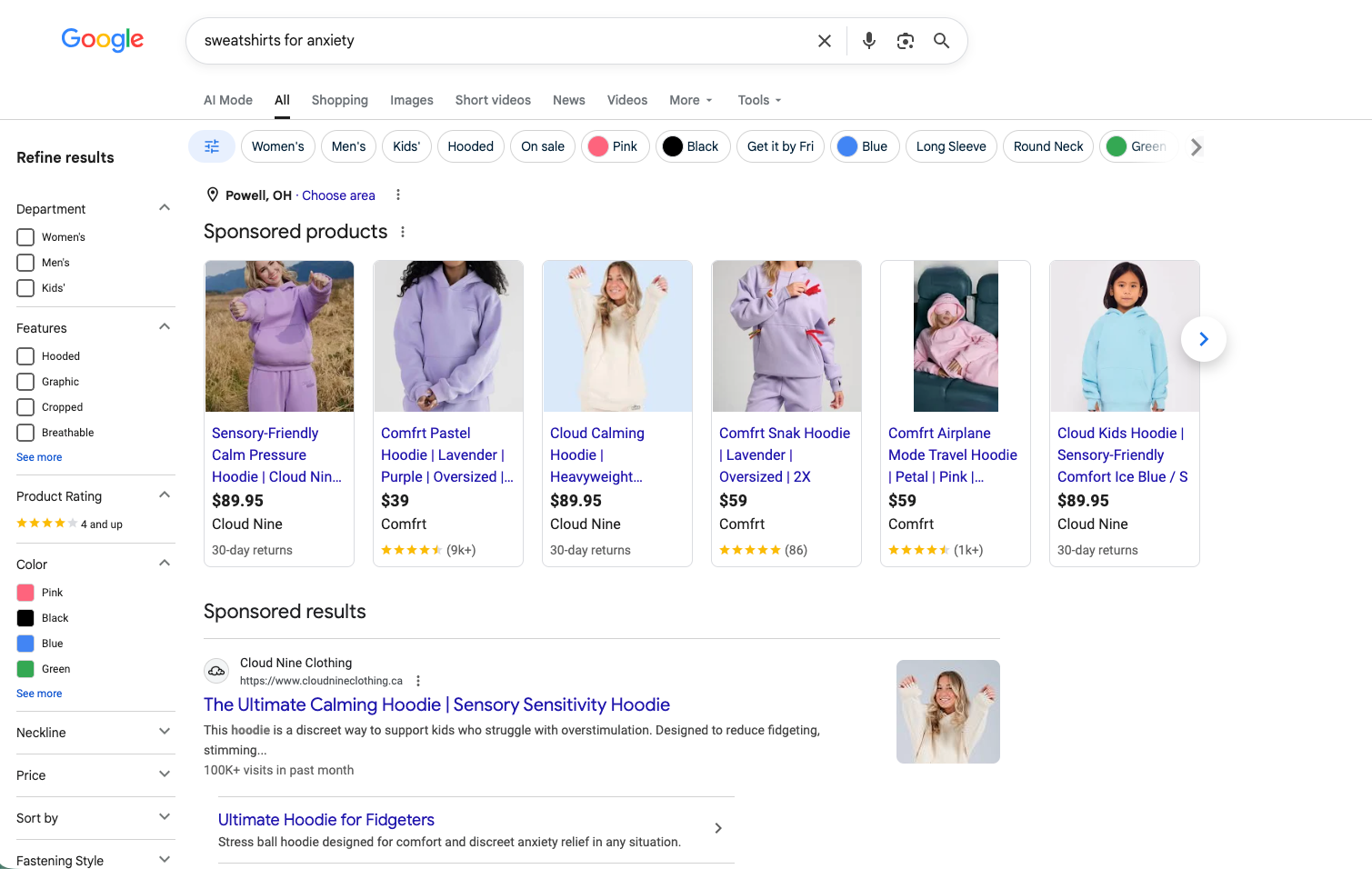The image size is (1372, 869).
Task: Select the Get it by Fri chip
Action: [780, 146]
